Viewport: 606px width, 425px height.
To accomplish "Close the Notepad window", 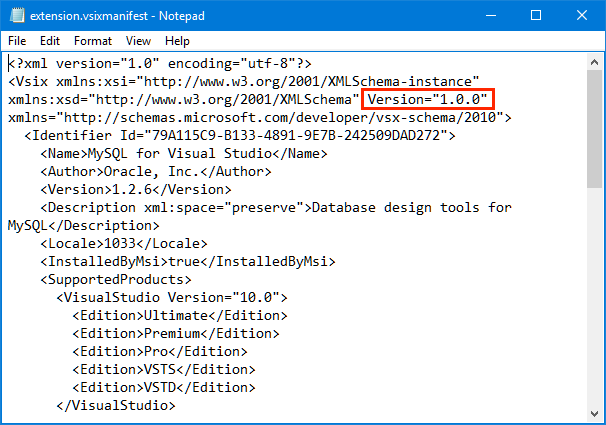I will pyautogui.click(x=582, y=15).
